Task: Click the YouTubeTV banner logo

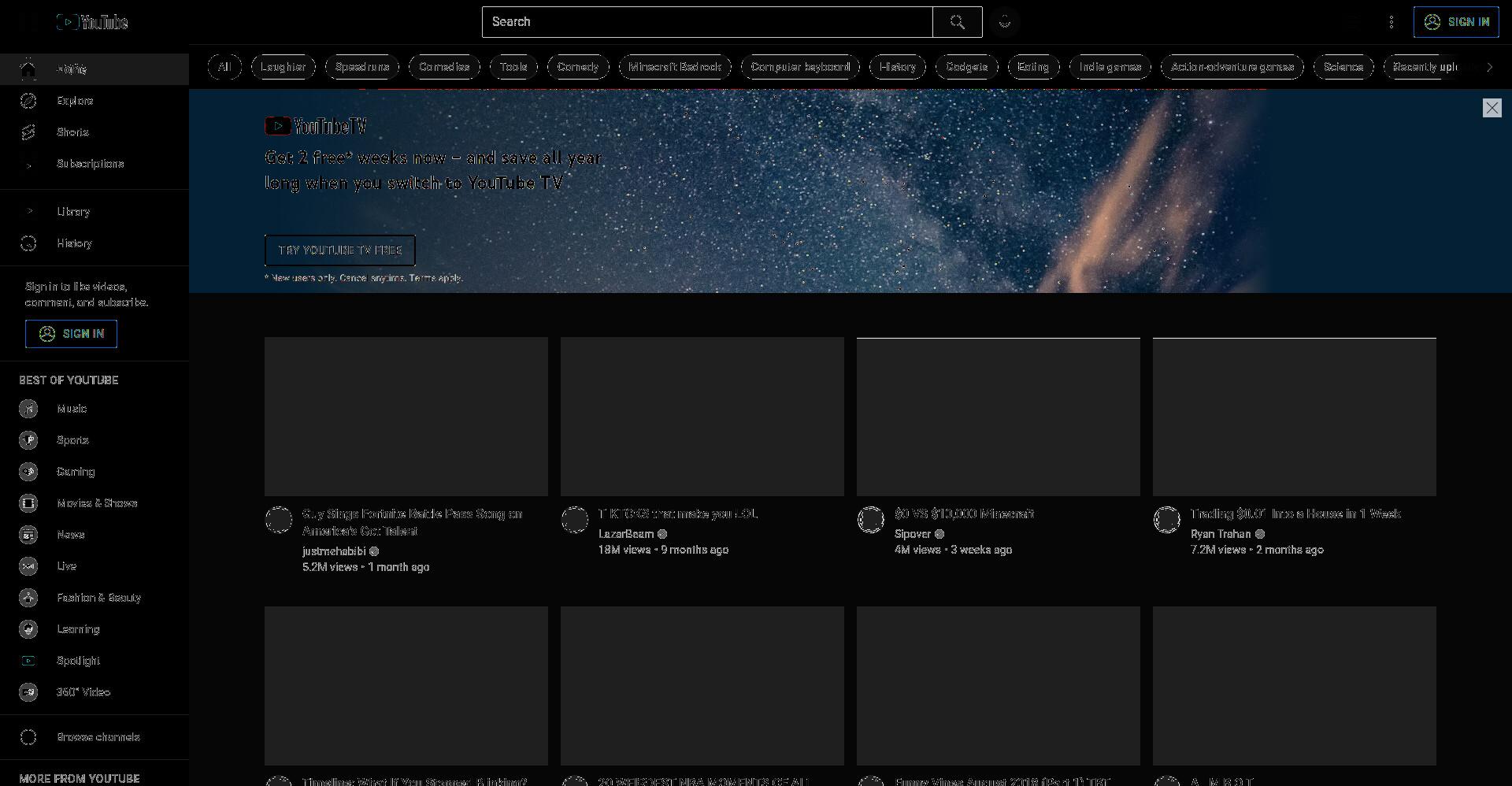Action: click(x=316, y=126)
